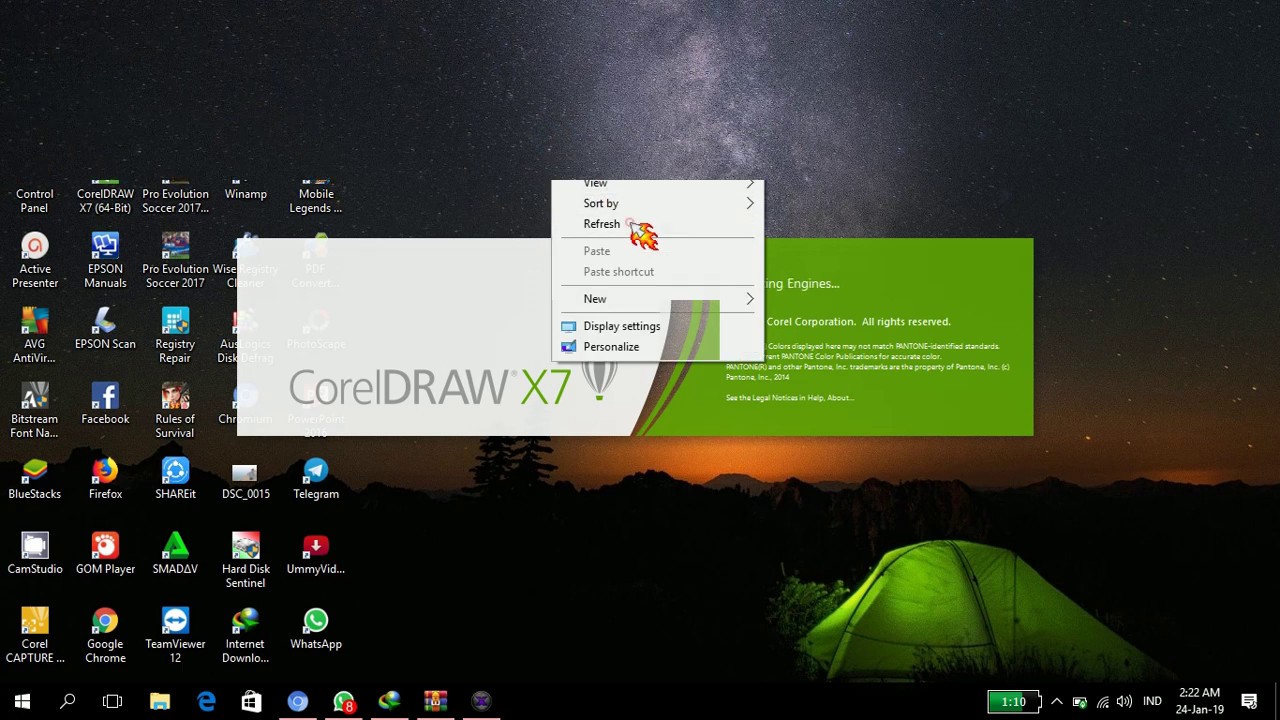Open Internet Download Manager desktop shortcut
This screenshot has height=720, width=1280.
tap(245, 636)
